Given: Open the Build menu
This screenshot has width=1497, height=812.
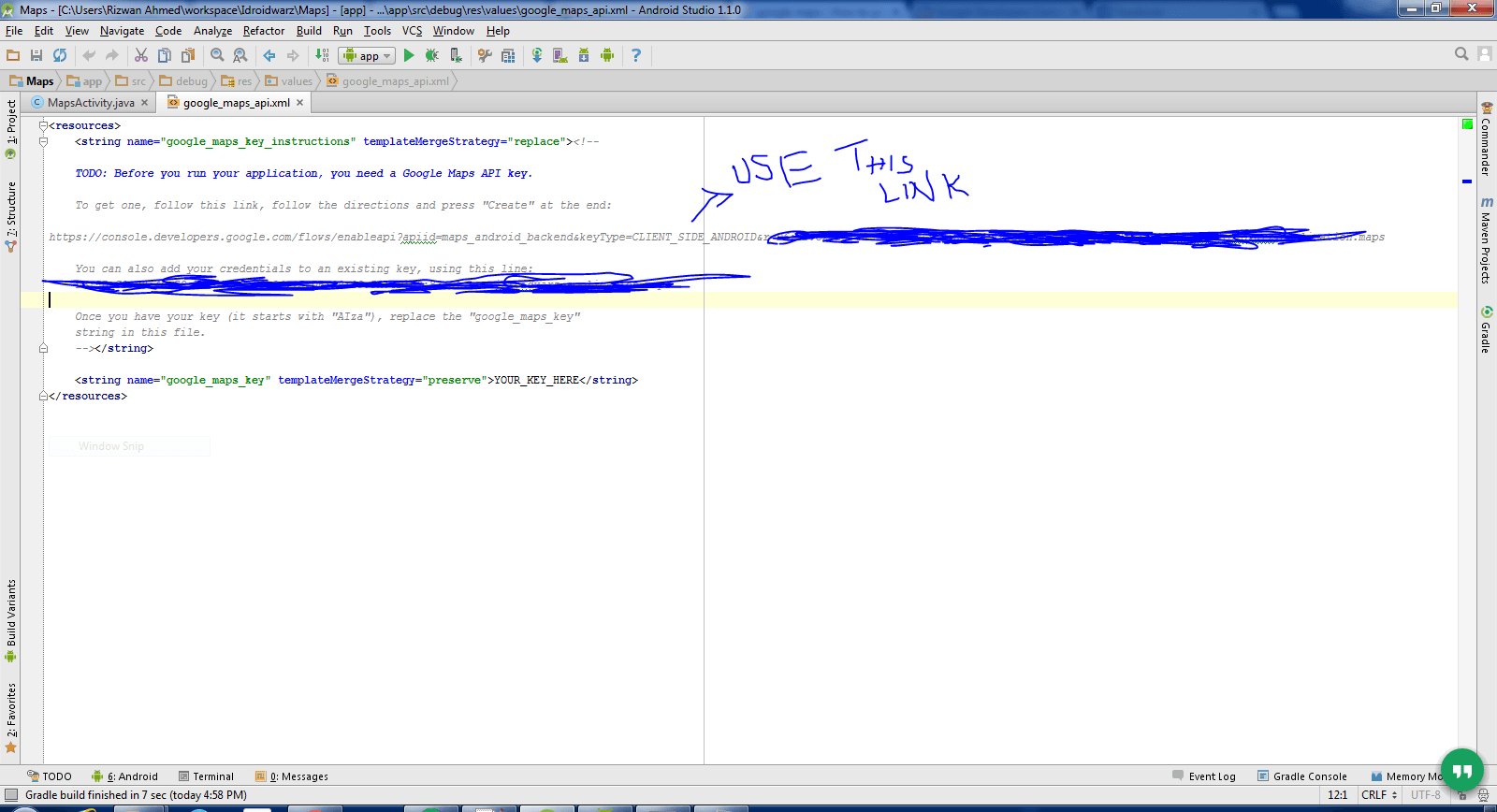Looking at the screenshot, I should point(309,31).
